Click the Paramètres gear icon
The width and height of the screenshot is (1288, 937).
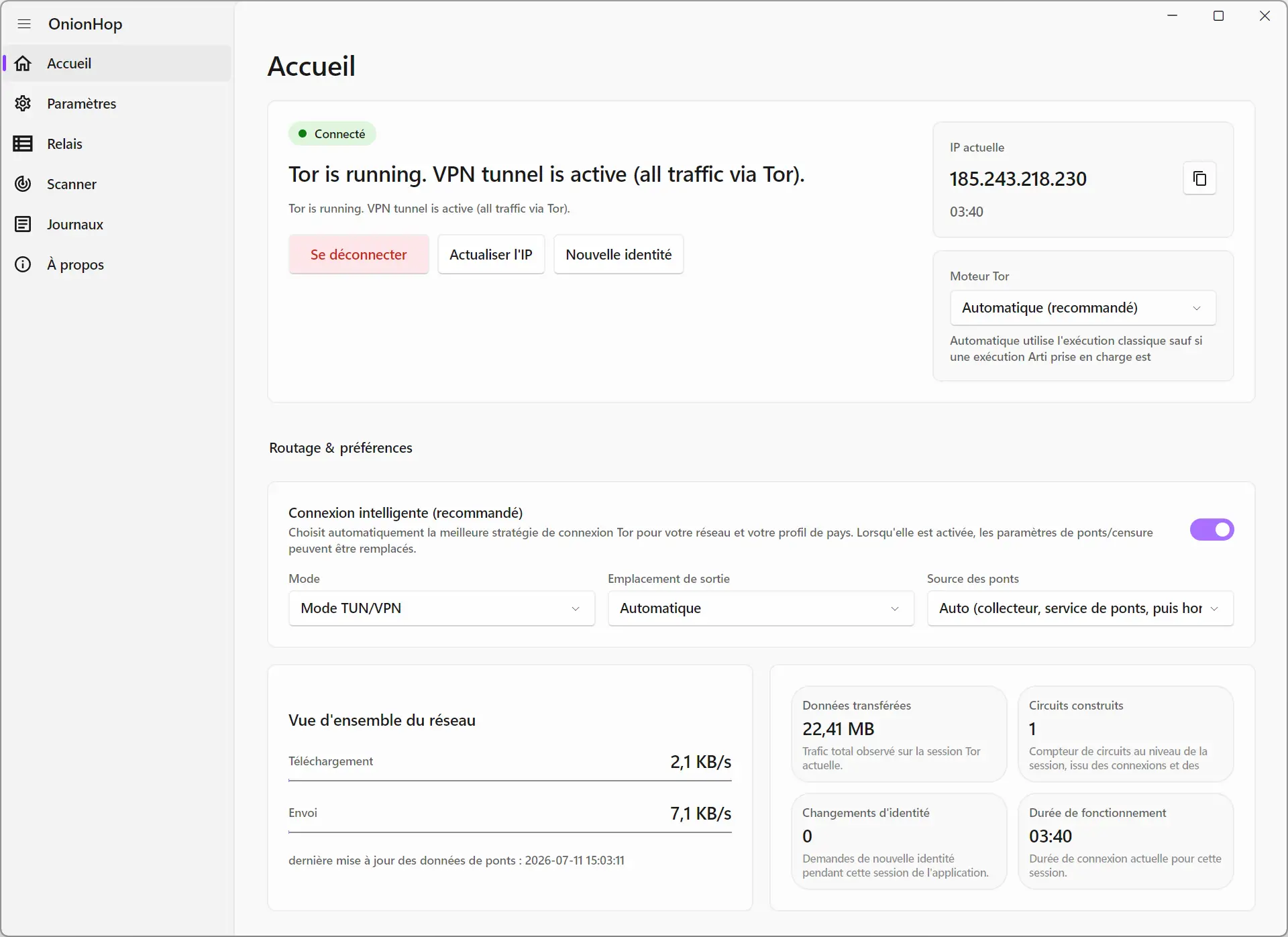23,103
